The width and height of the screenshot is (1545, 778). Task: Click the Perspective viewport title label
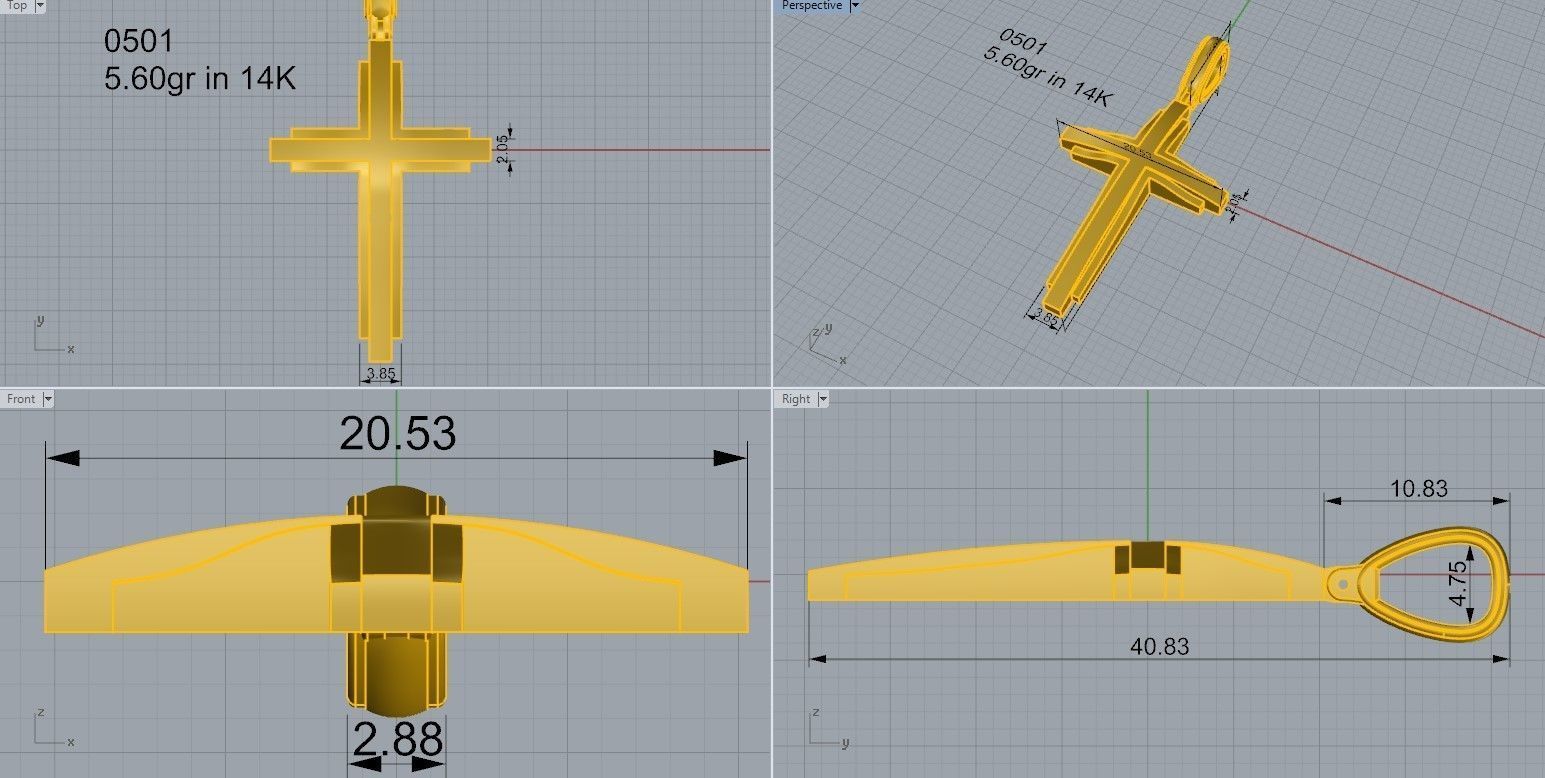[x=812, y=6]
